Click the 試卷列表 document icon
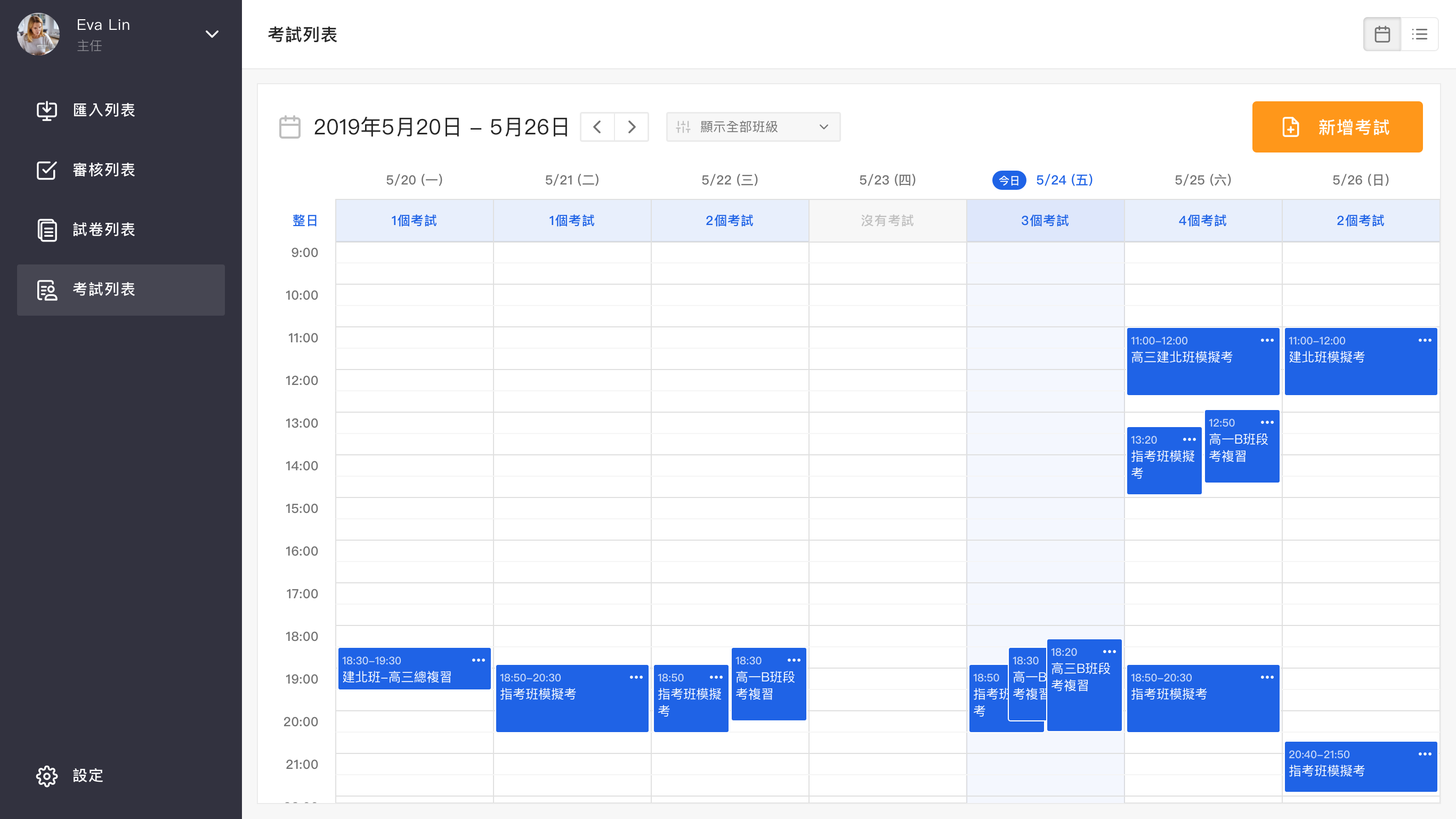This screenshot has height=819, width=1456. click(x=47, y=230)
